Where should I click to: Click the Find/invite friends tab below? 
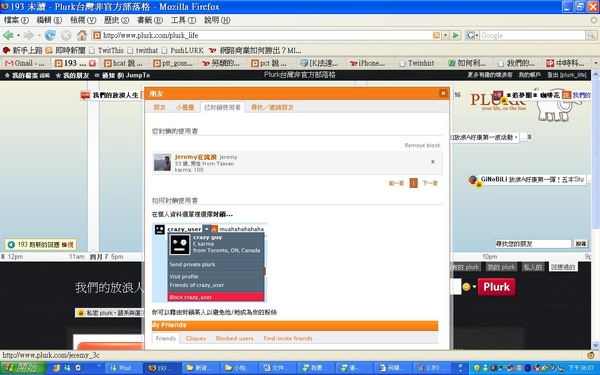288,338
